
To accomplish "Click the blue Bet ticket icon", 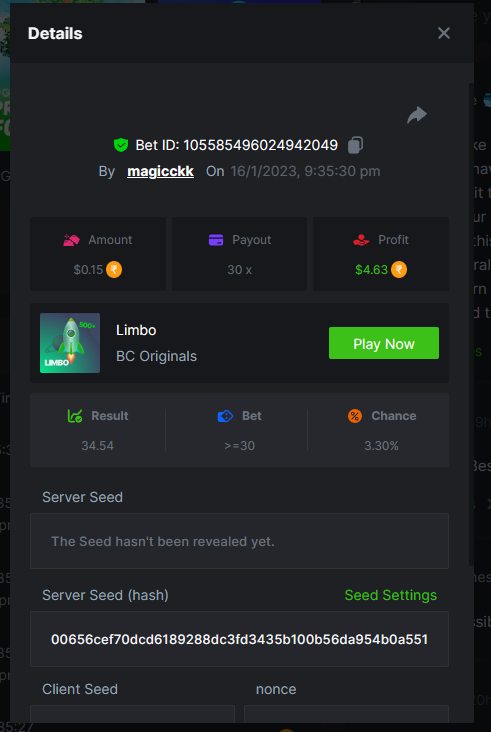I will coord(225,416).
